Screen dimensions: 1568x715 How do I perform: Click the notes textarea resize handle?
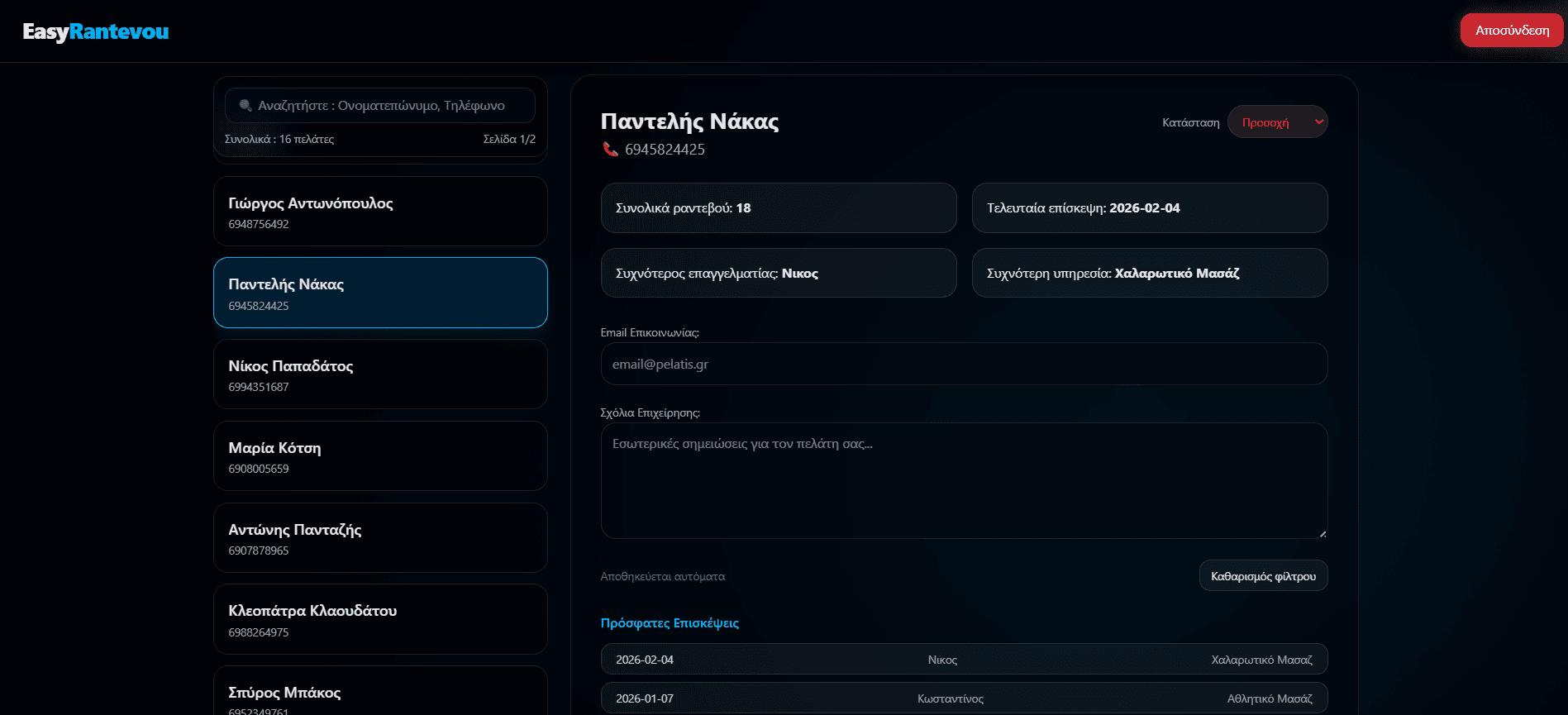click(1323, 534)
